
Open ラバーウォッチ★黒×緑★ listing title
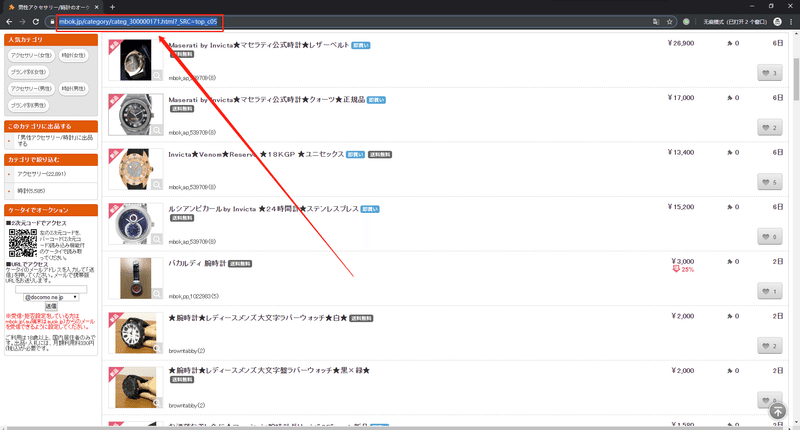point(269,370)
